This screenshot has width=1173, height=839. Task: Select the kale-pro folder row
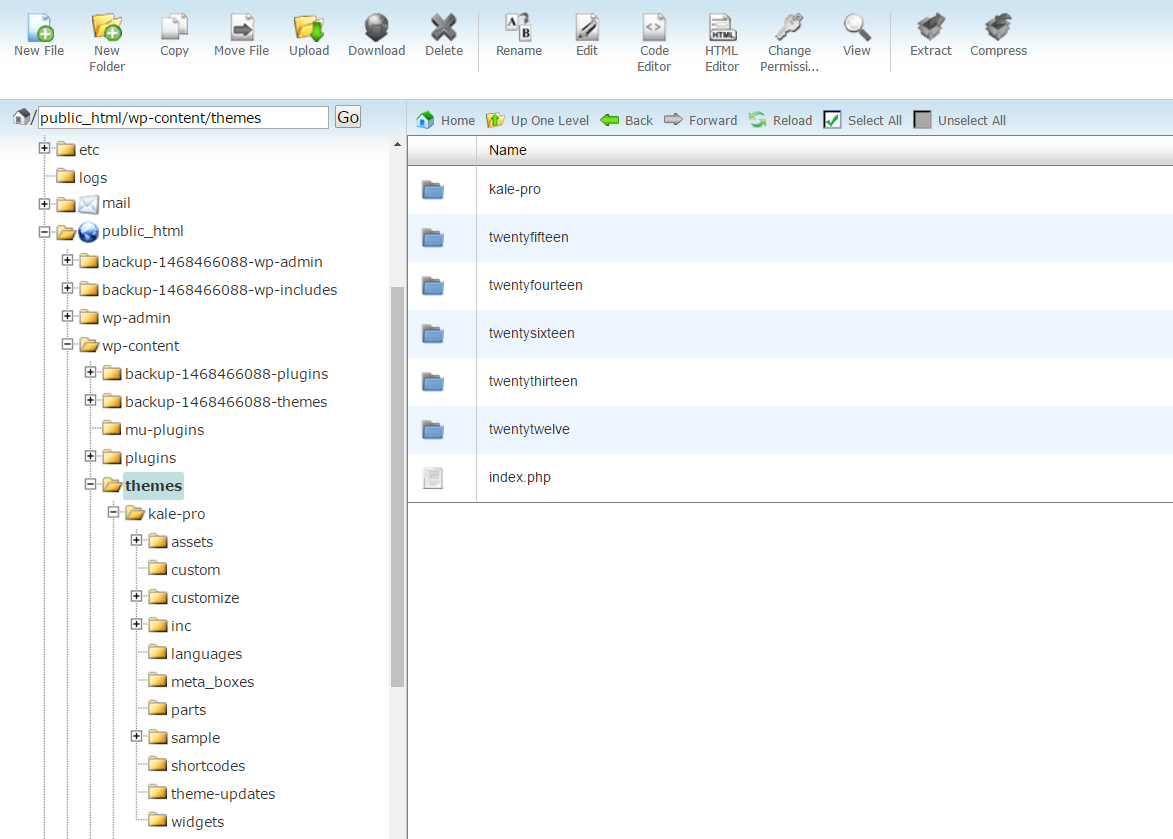790,190
